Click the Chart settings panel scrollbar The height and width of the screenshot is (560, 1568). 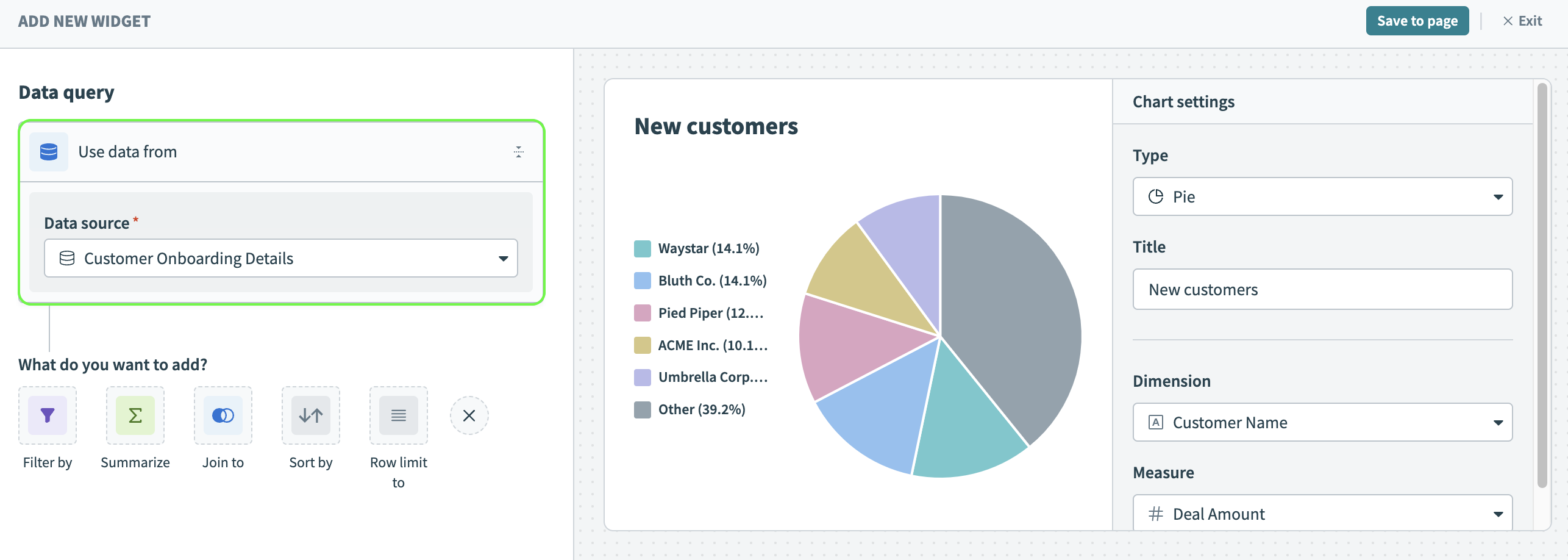click(1542, 287)
